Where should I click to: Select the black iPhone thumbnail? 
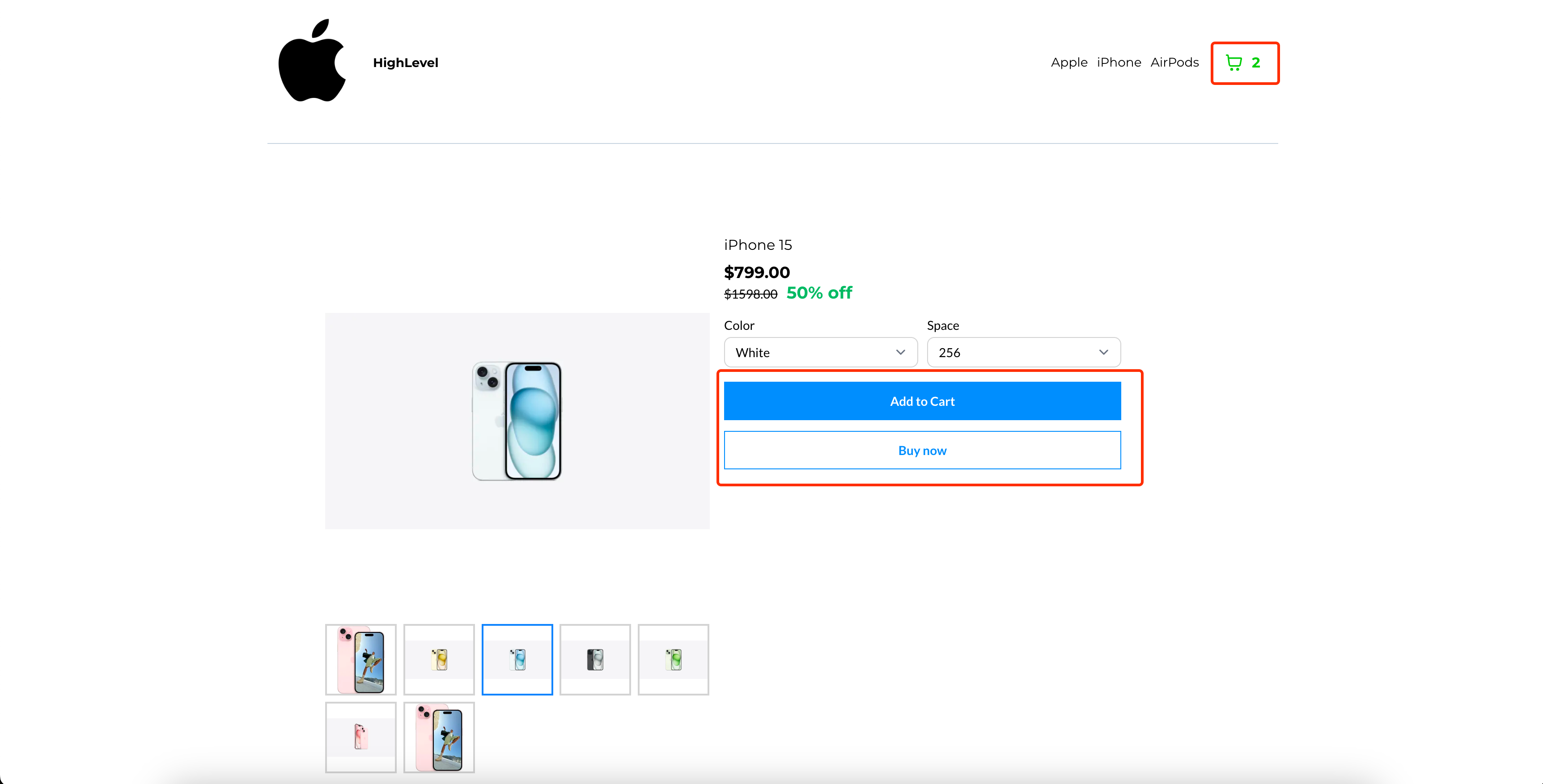click(595, 659)
